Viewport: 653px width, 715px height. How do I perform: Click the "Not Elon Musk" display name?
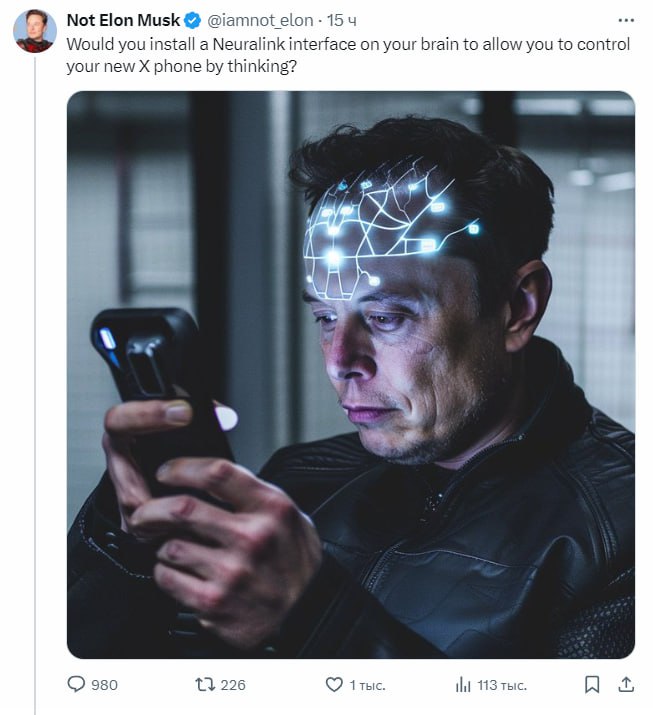(x=123, y=20)
